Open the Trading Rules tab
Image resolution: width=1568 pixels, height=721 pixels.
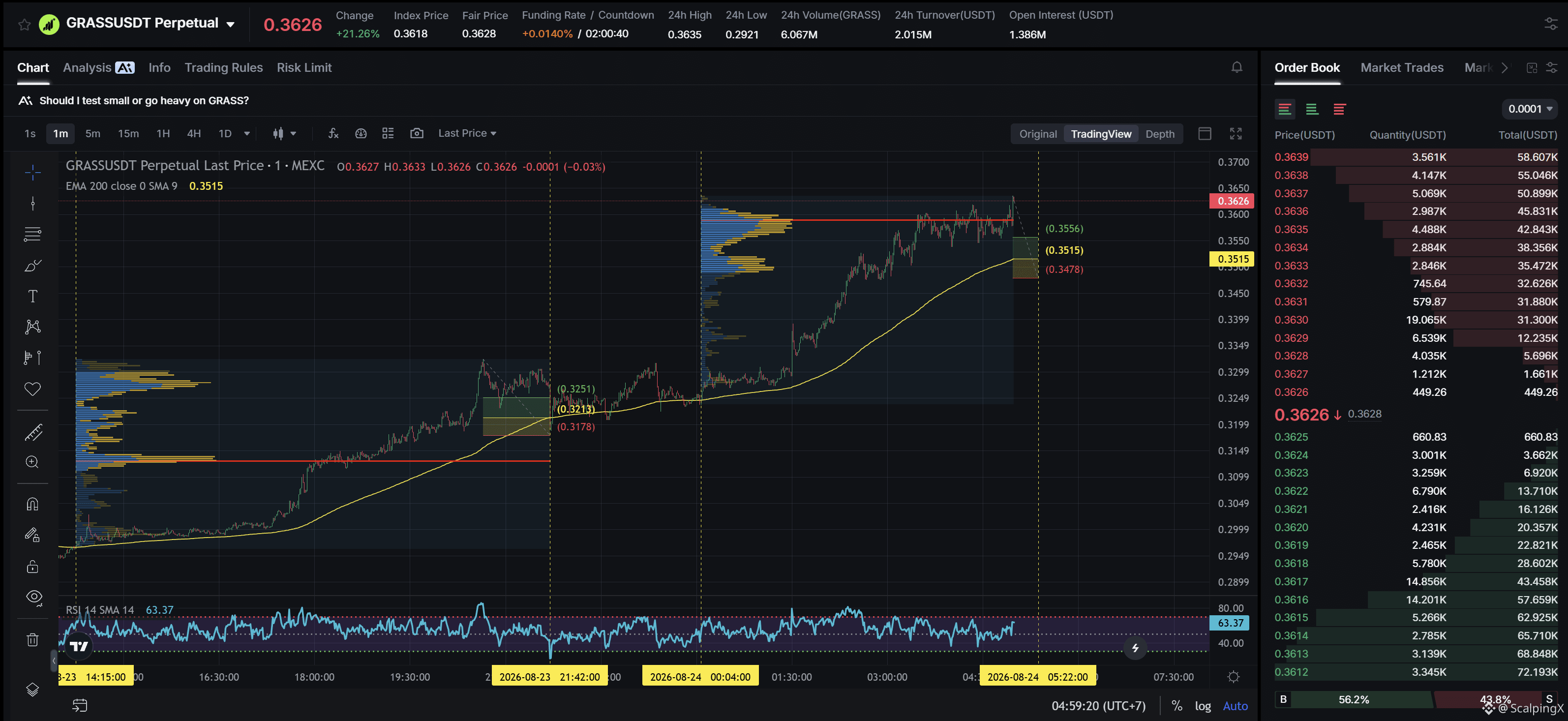pyautogui.click(x=224, y=67)
